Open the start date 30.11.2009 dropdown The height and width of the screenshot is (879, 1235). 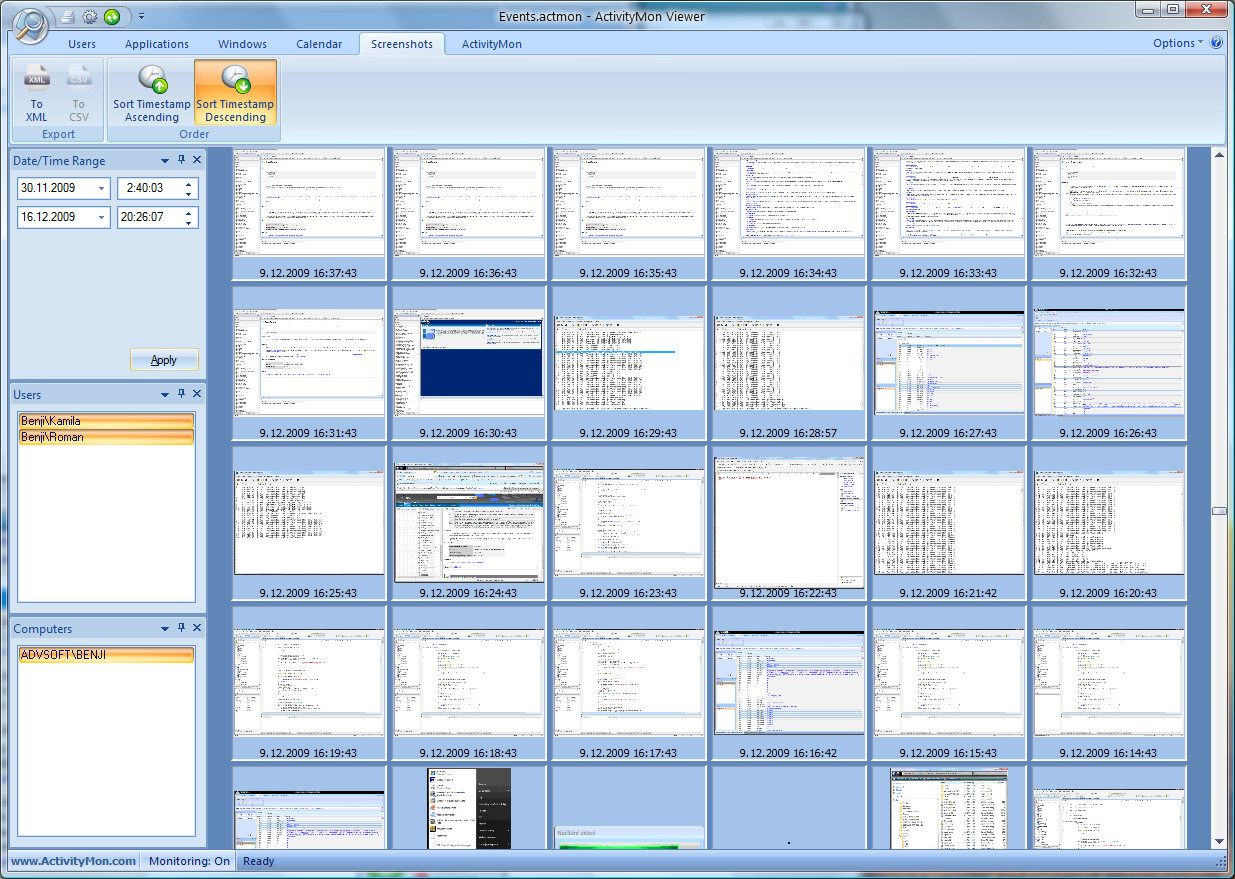[x=101, y=189]
